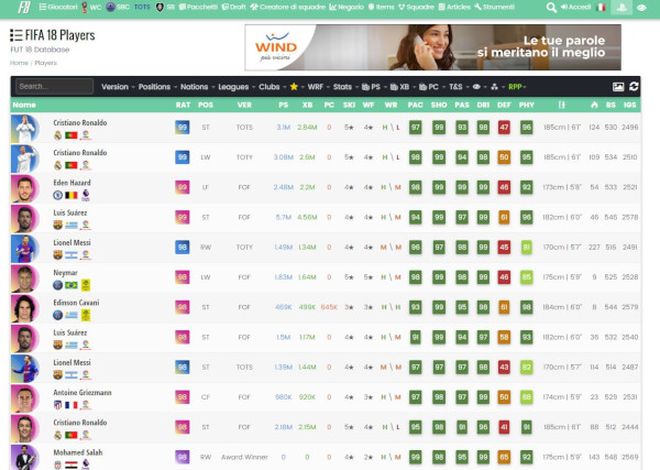Sort the table by DEF column
This screenshot has width=660, height=470.
coord(504,105)
